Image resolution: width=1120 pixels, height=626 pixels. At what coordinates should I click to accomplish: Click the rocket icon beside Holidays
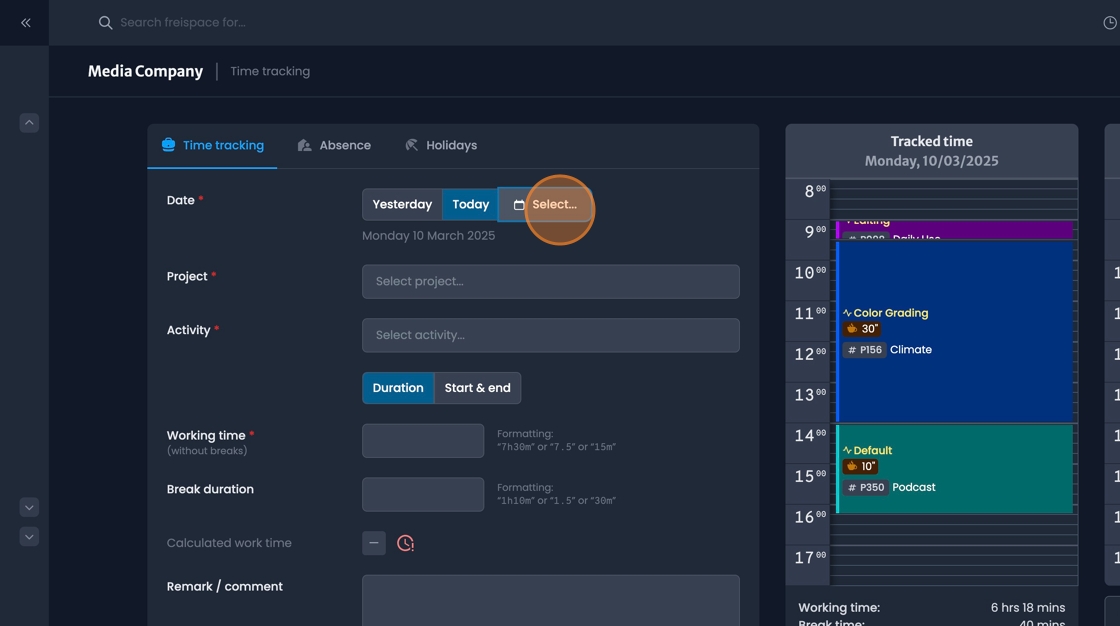(410, 144)
